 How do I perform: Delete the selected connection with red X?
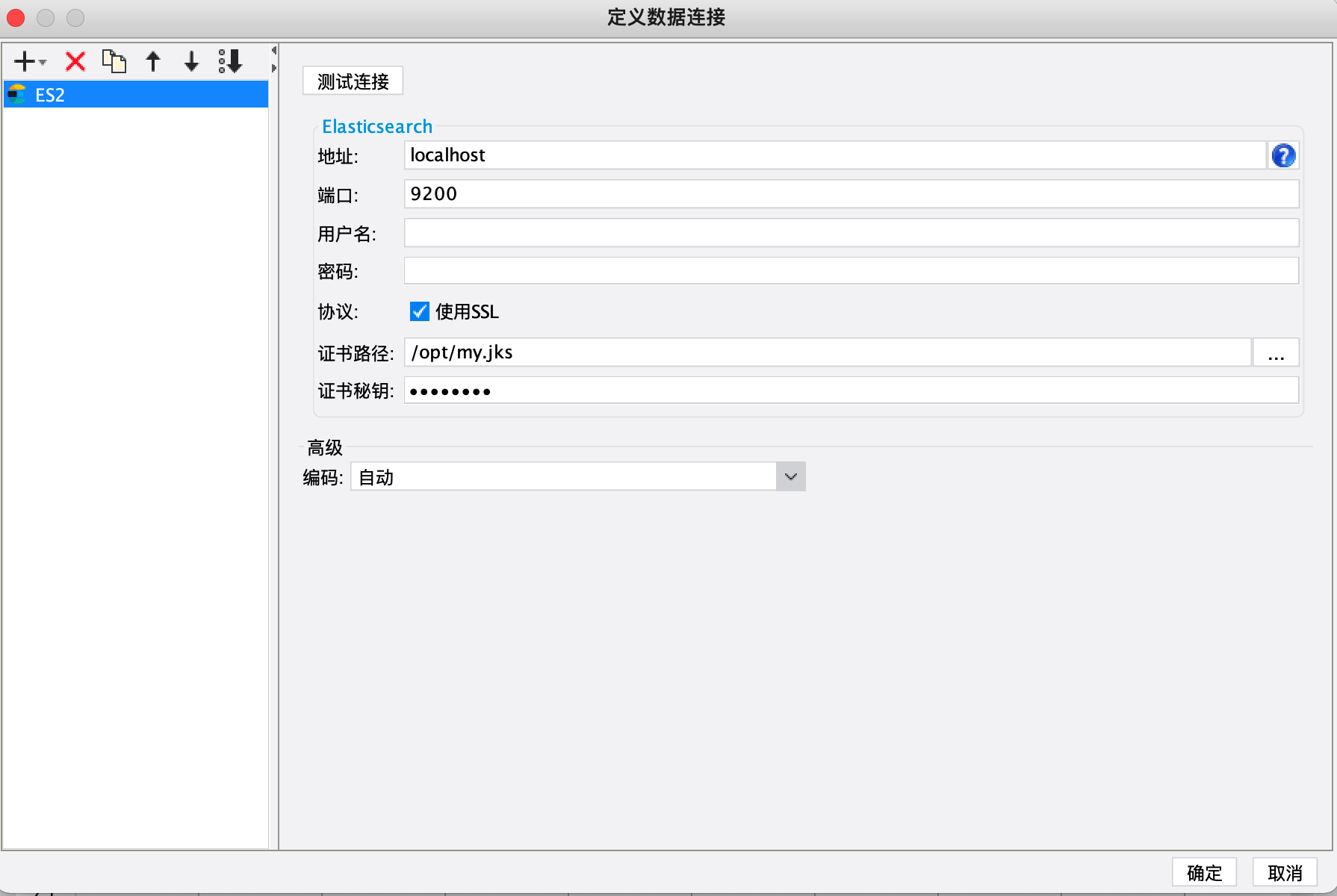75,61
